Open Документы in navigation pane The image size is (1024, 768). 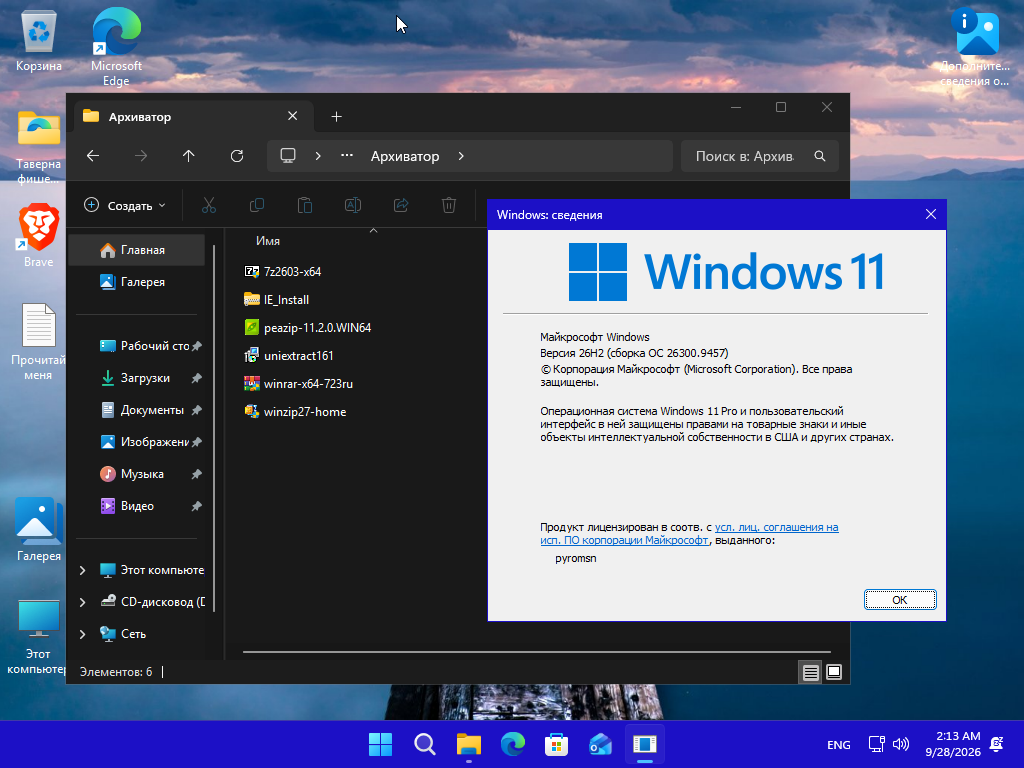(x=136, y=410)
